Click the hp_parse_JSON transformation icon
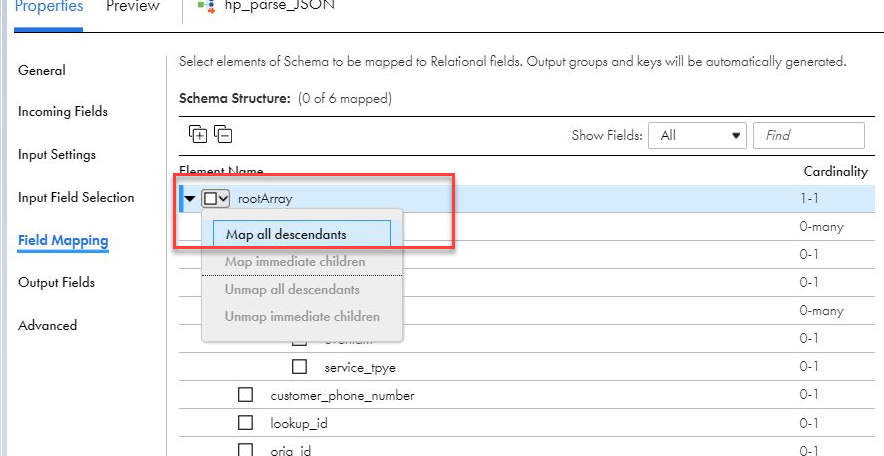 coord(208,7)
